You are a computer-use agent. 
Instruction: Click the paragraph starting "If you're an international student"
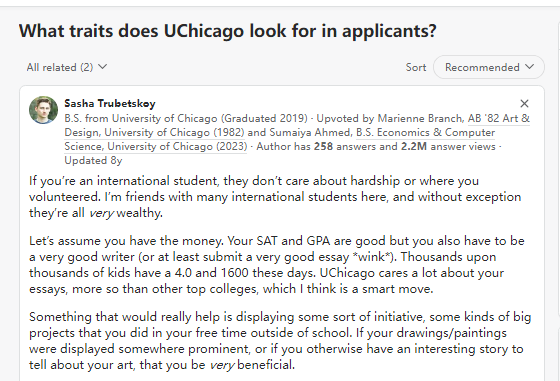[275, 197]
